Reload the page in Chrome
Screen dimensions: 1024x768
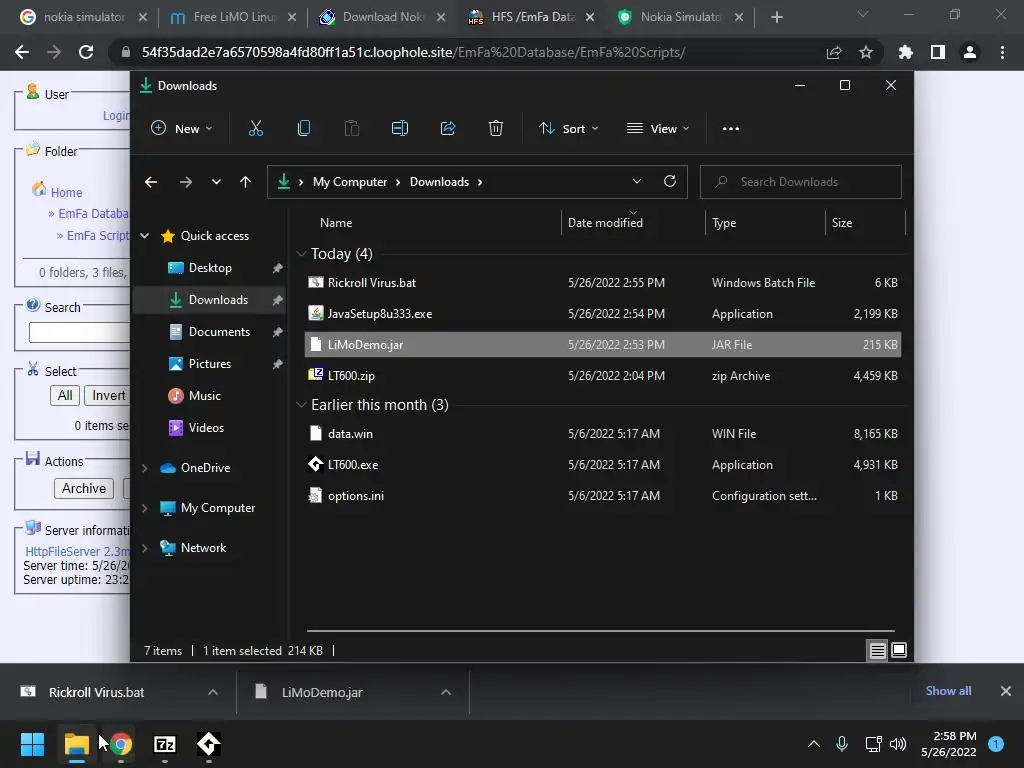(x=86, y=52)
